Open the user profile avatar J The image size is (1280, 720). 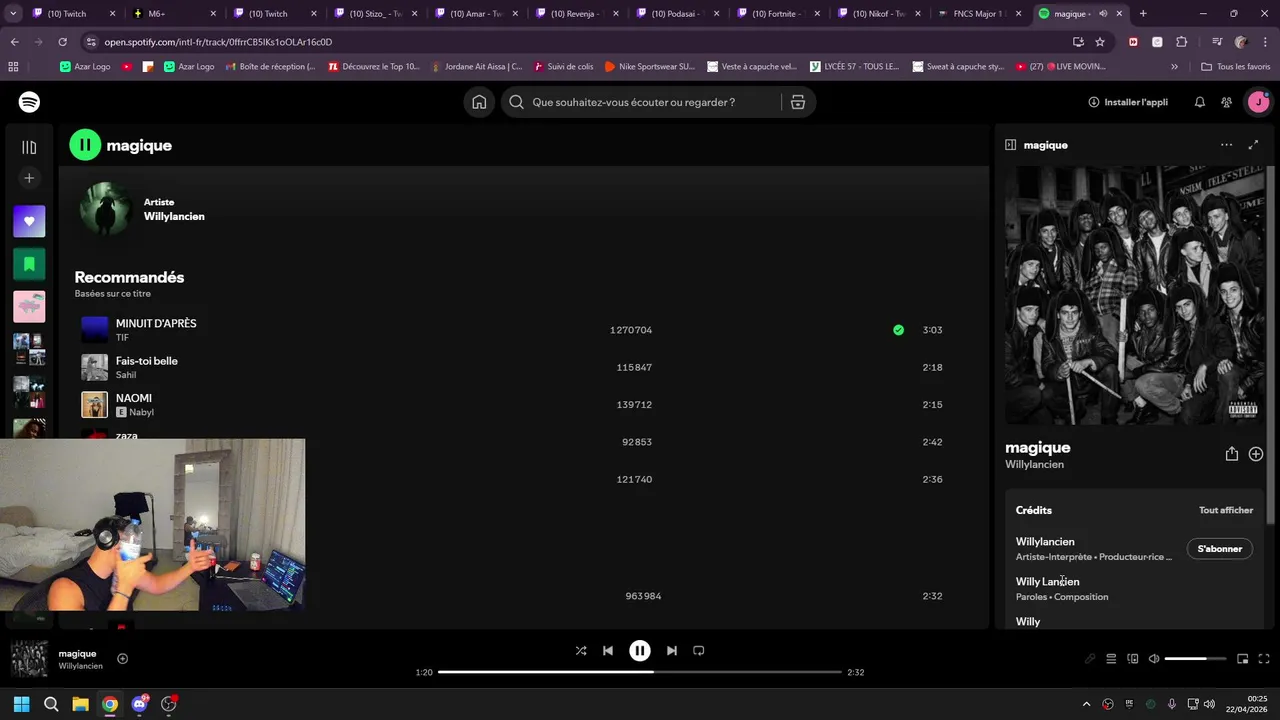[x=1258, y=102]
